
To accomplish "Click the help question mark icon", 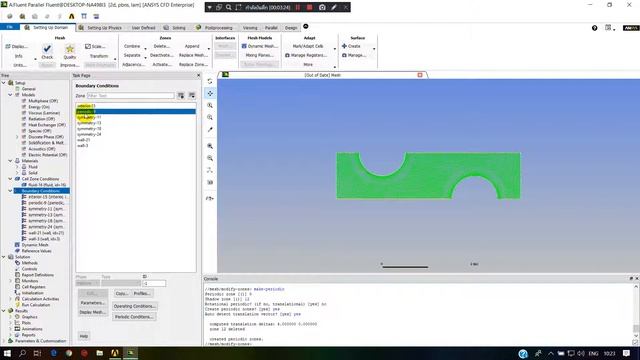I will [x=594, y=28].
